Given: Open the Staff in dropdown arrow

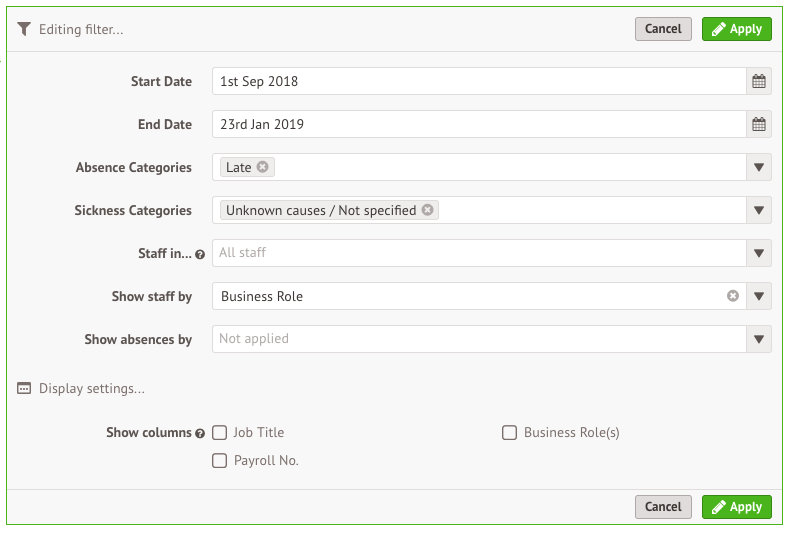Looking at the screenshot, I should tap(758, 253).
